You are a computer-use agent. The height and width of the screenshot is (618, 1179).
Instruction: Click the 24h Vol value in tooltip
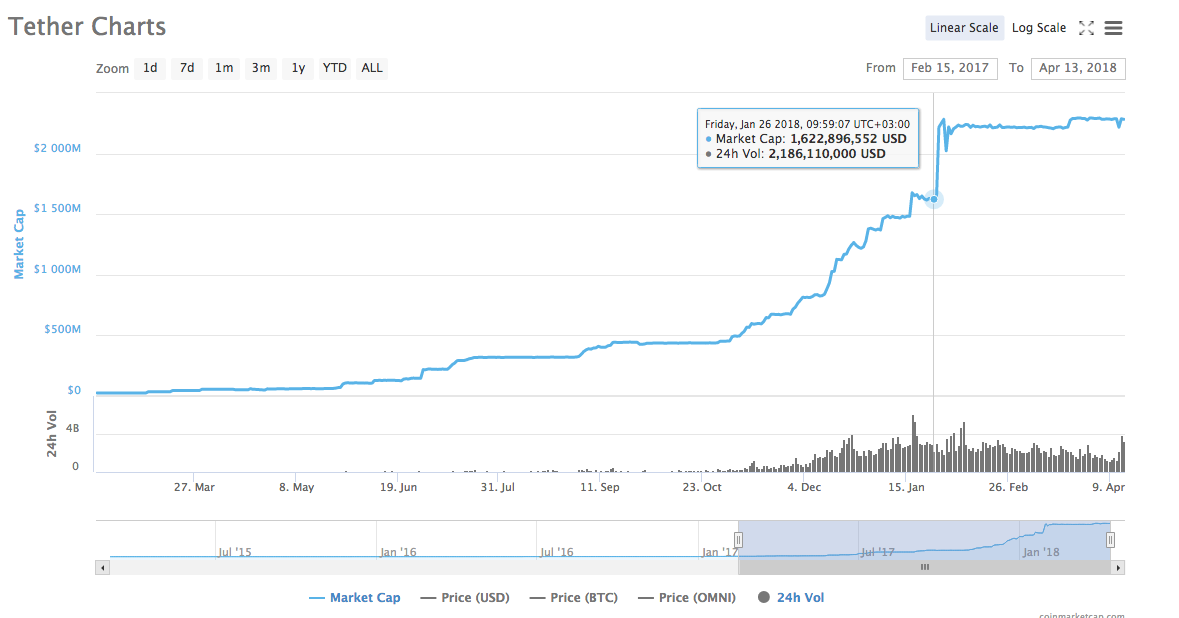(826, 154)
